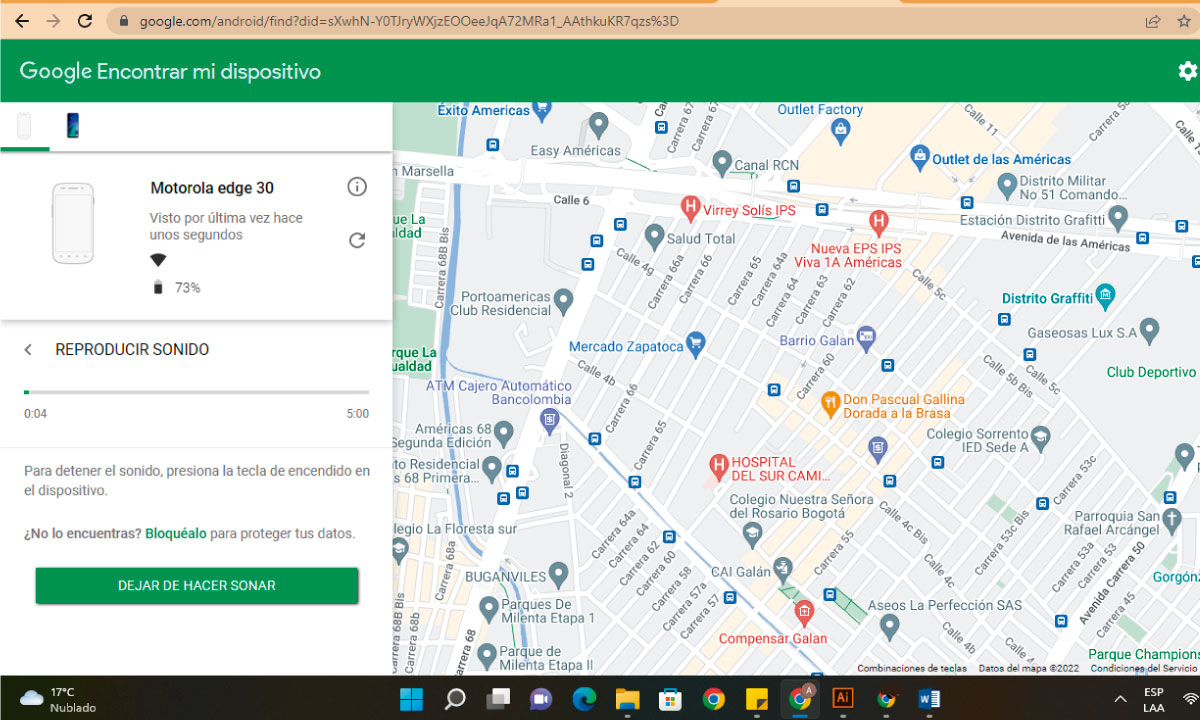Open Task View on taskbar
This screenshot has width=1200, height=720.
pyautogui.click(x=498, y=699)
